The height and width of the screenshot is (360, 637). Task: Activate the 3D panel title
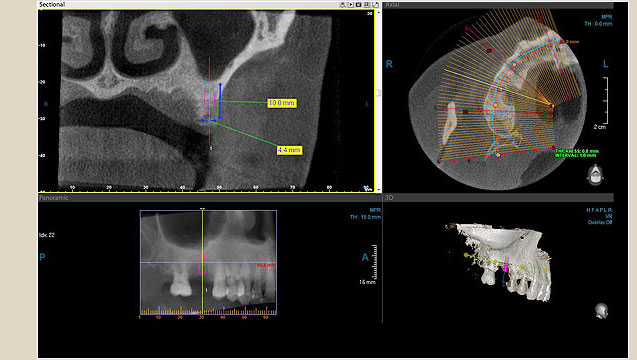coord(389,198)
